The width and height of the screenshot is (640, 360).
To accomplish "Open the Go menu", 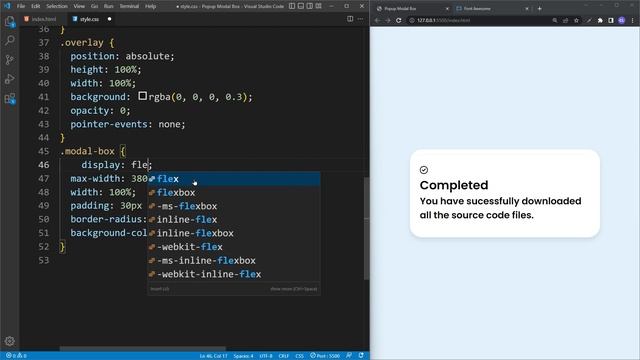I will click(94, 6).
